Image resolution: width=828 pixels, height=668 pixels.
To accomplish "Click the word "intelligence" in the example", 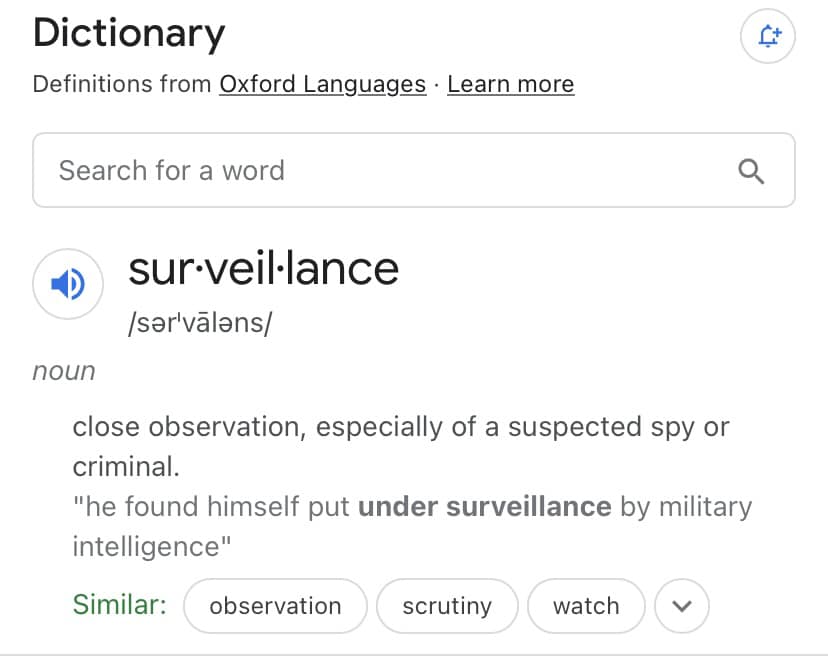I will (x=147, y=546).
